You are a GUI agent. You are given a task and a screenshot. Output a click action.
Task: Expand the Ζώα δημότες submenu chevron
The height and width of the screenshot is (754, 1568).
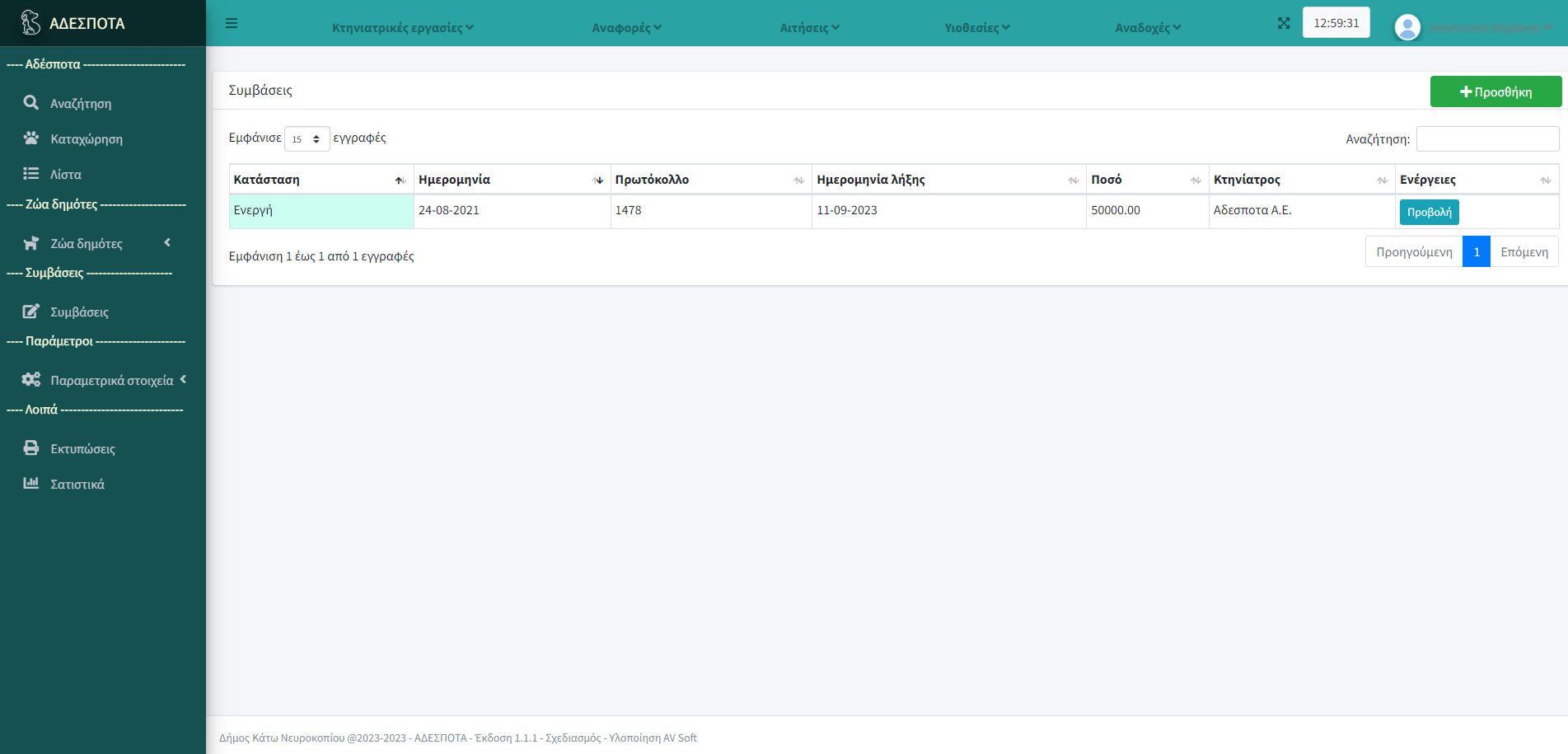point(167,242)
